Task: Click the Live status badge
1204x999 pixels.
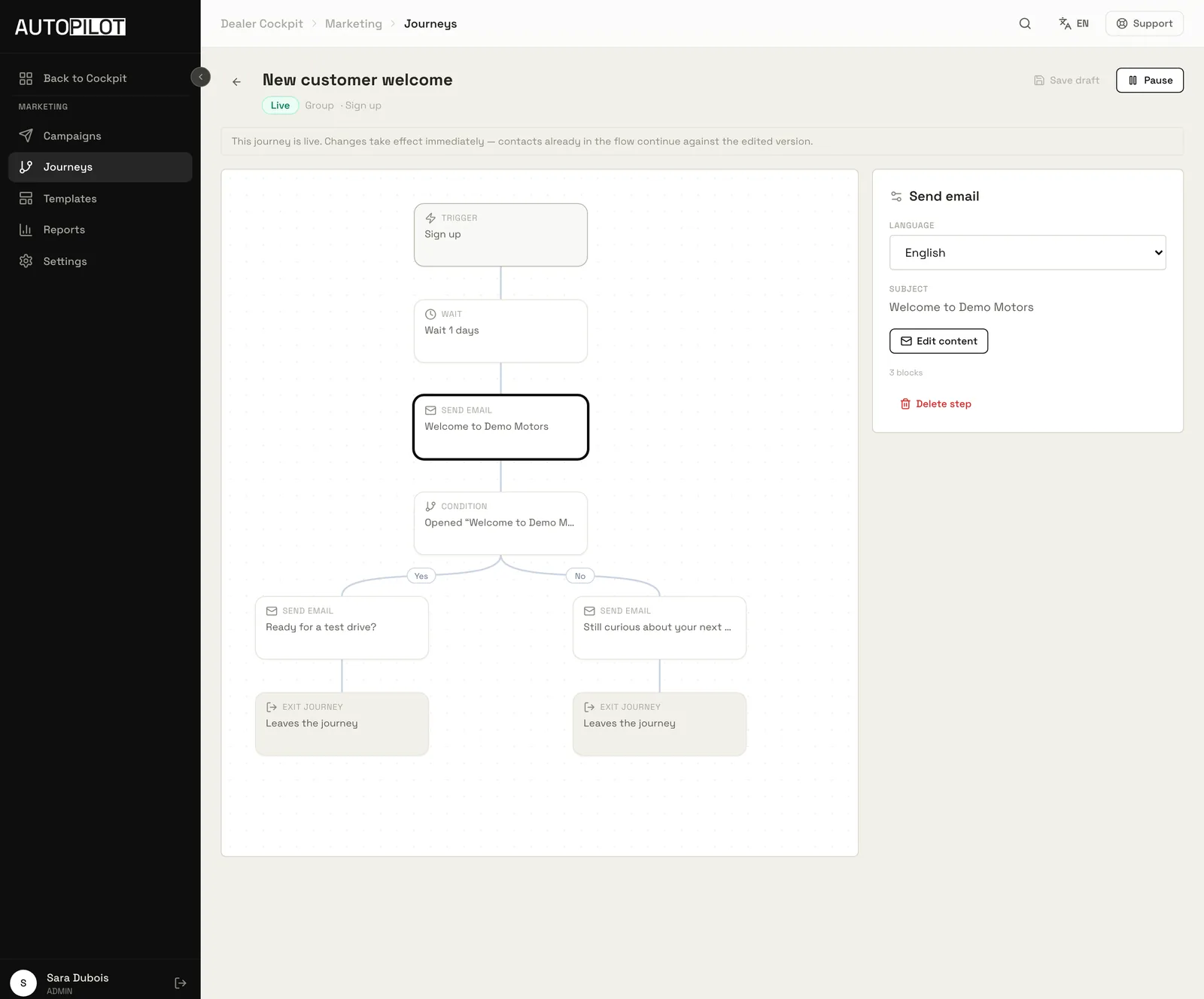Action: tap(280, 105)
